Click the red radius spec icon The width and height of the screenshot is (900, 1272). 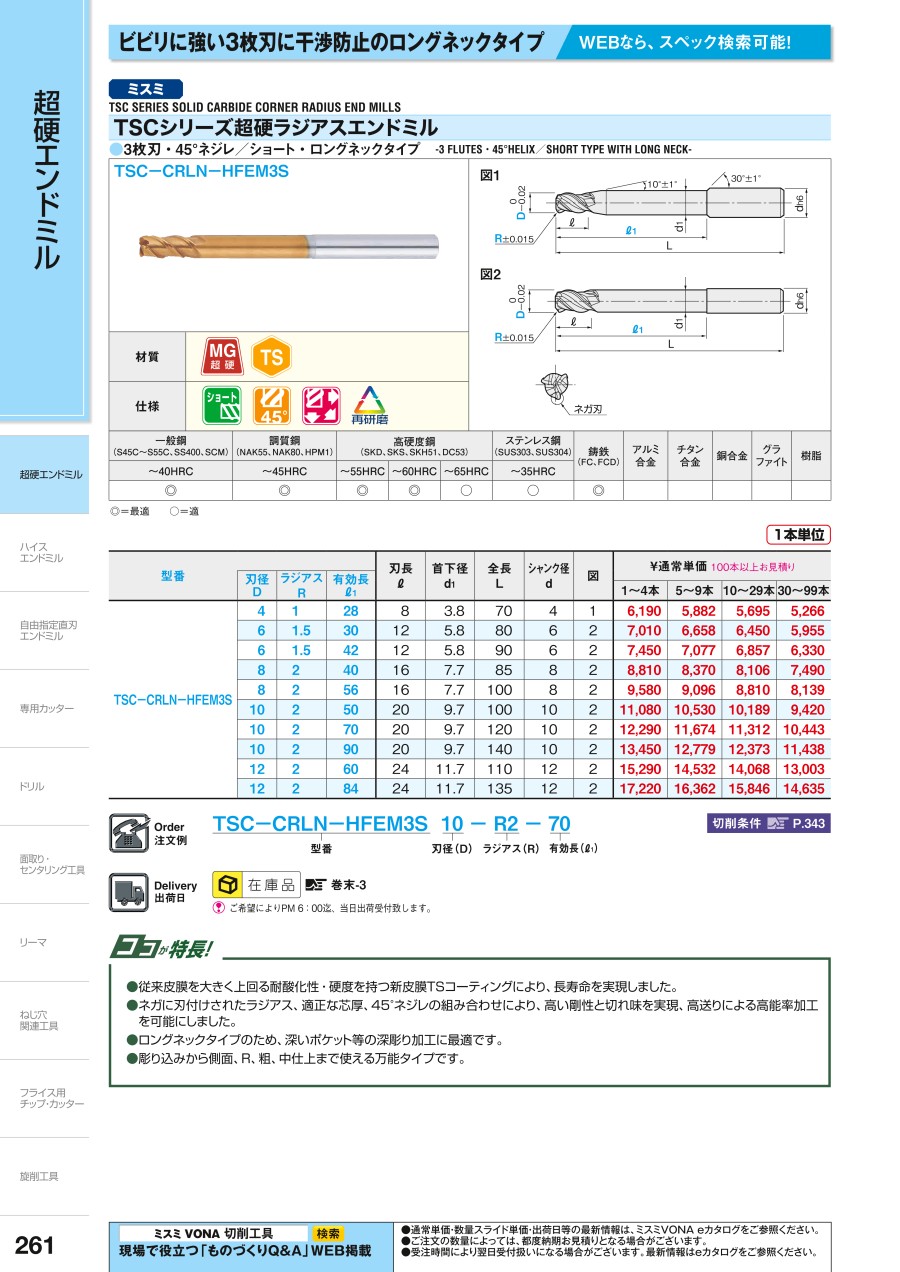coord(320,404)
